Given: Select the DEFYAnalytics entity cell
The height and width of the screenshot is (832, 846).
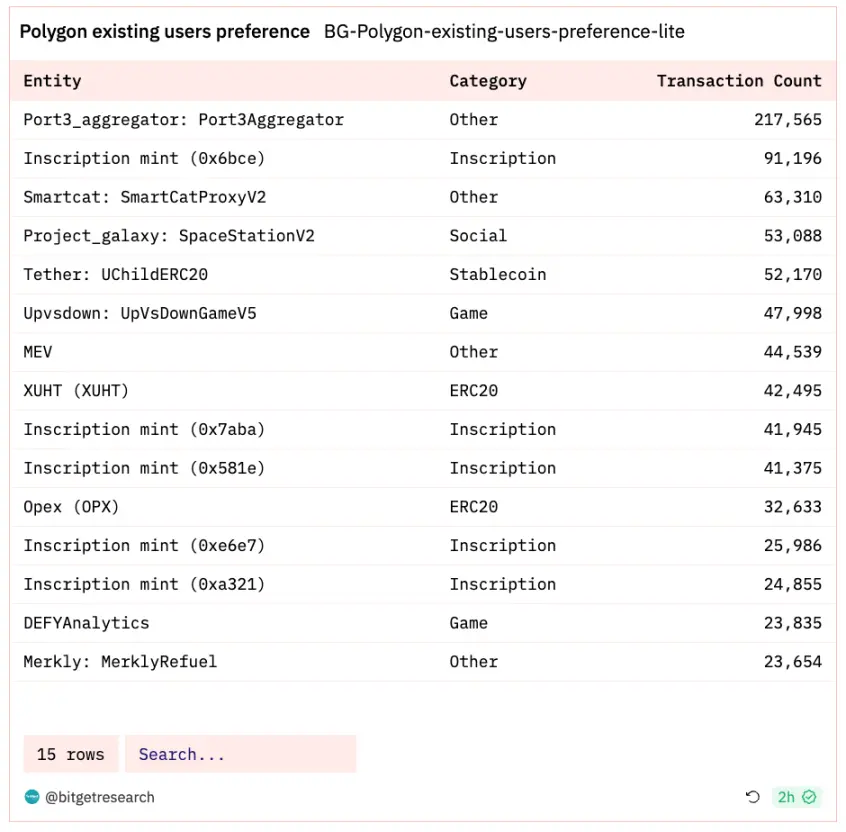Looking at the screenshot, I should click(87, 623).
